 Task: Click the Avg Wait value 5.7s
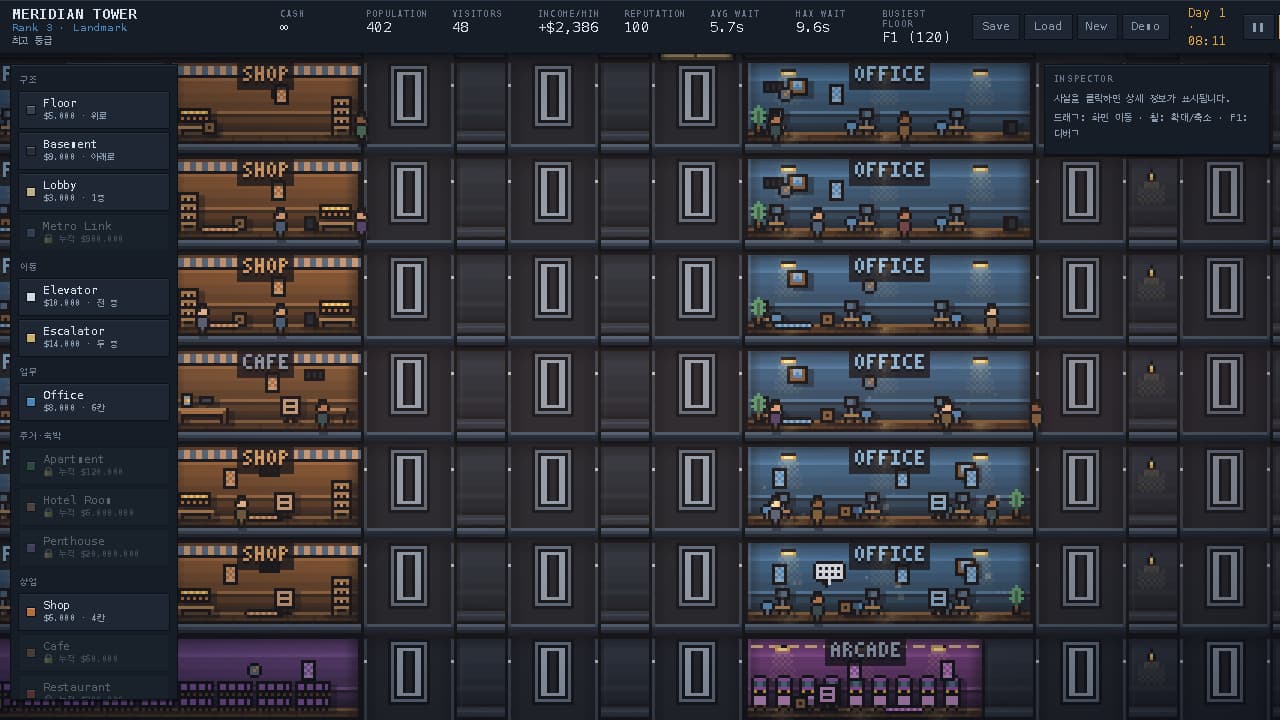tap(727, 28)
